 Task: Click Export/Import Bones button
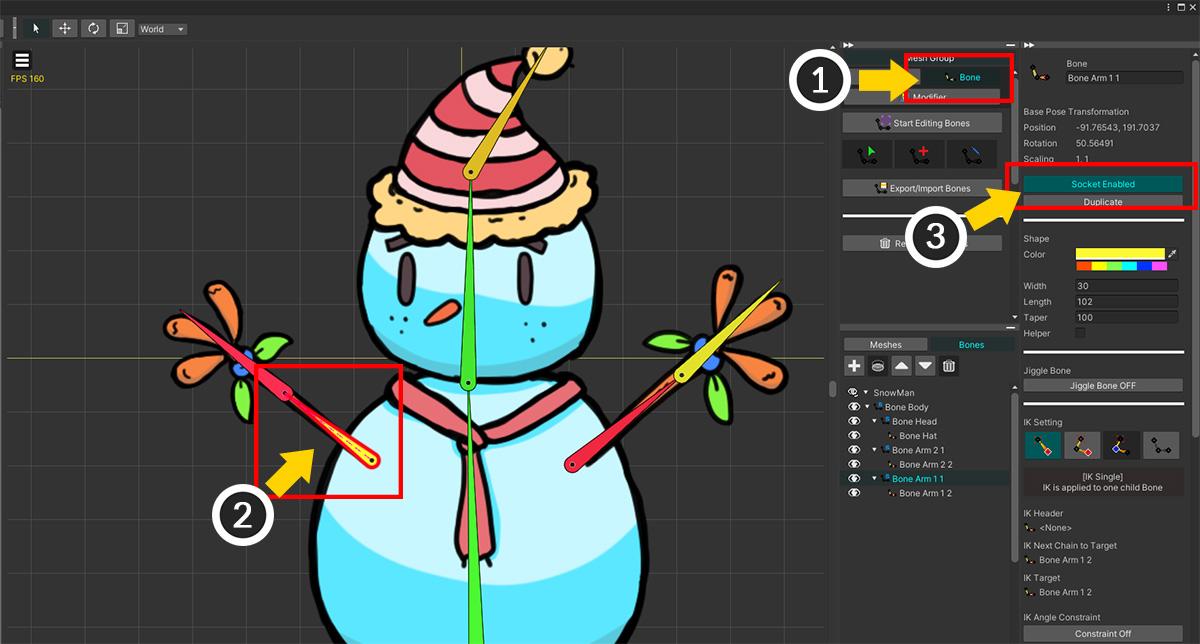point(923,188)
